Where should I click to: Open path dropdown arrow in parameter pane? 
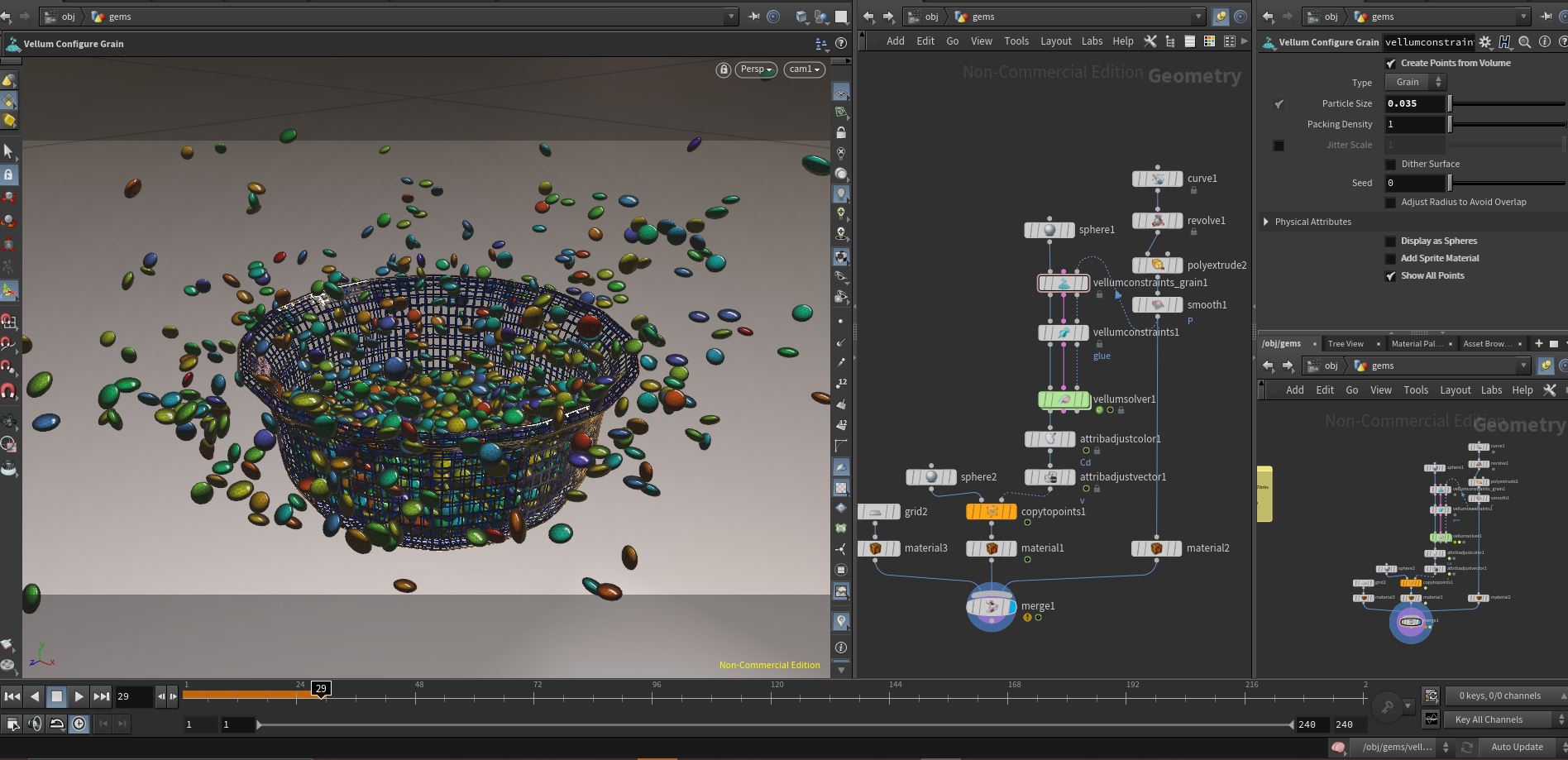click(x=1523, y=17)
